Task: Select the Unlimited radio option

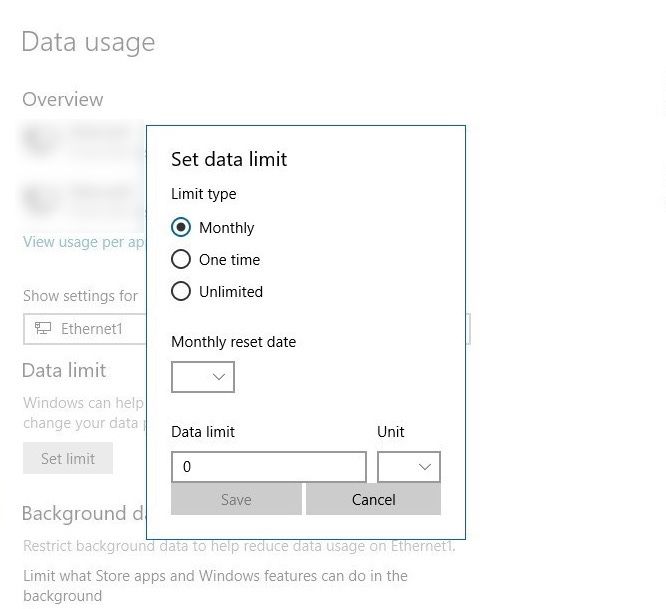Action: 181,291
